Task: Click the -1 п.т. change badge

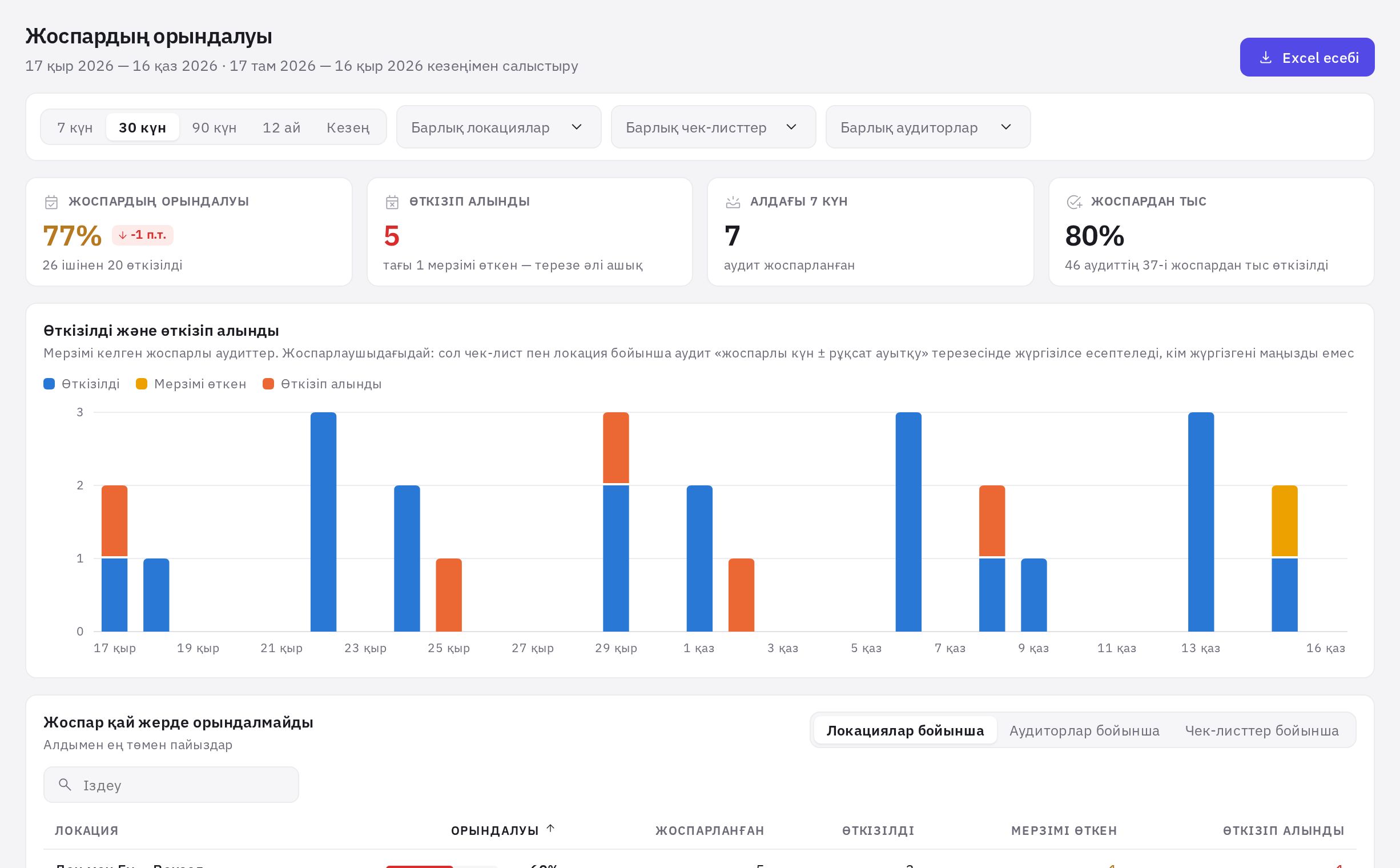Action: click(142, 235)
